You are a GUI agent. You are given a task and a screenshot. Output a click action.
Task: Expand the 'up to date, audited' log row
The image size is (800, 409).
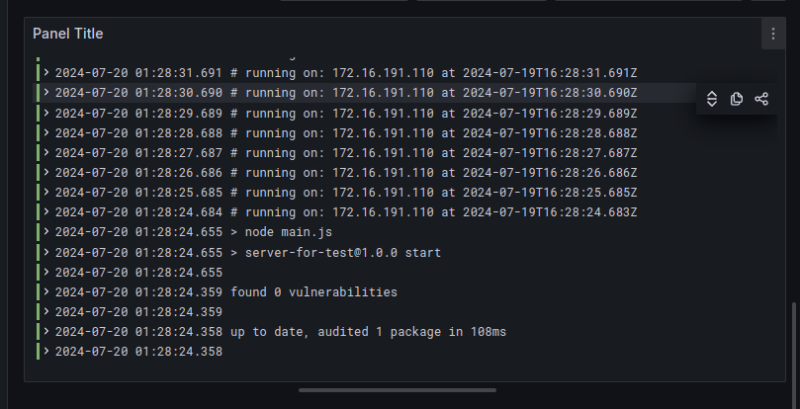(47, 332)
